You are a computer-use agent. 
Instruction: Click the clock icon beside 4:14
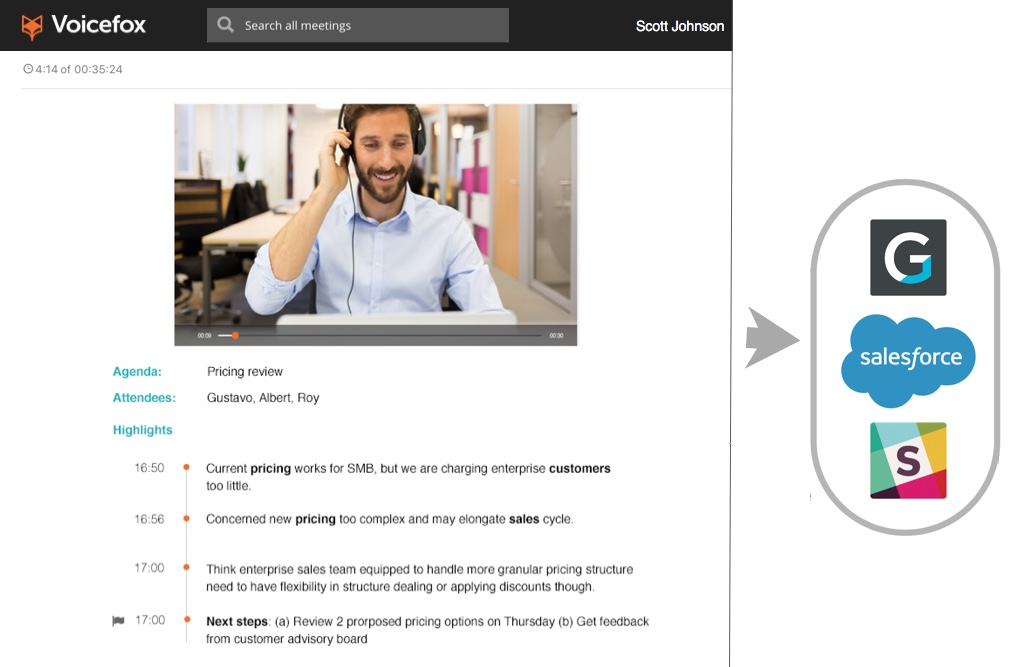pos(28,68)
